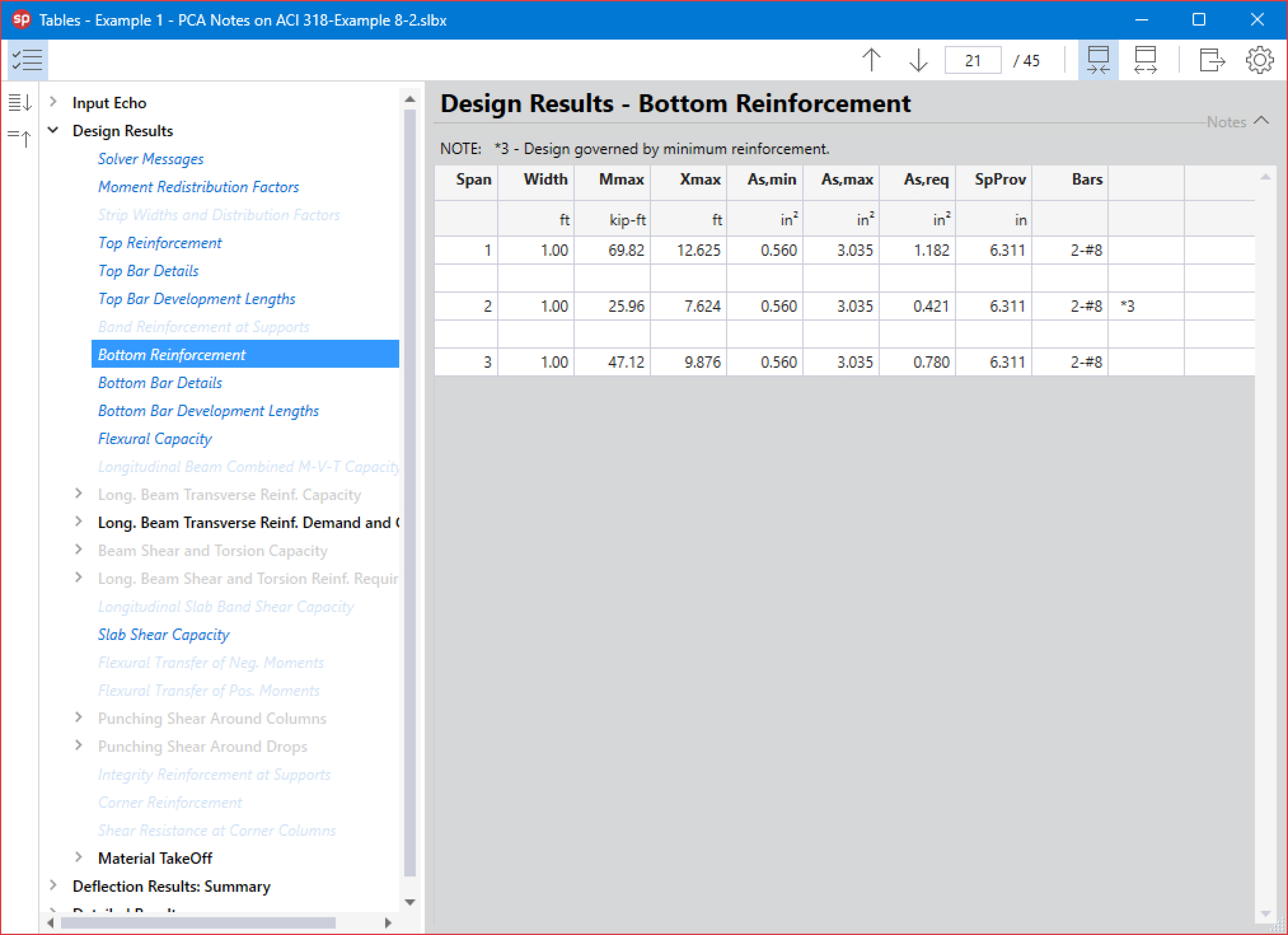The image size is (1288, 935).
Task: Expand the Input Echo tree node
Action: click(x=53, y=102)
